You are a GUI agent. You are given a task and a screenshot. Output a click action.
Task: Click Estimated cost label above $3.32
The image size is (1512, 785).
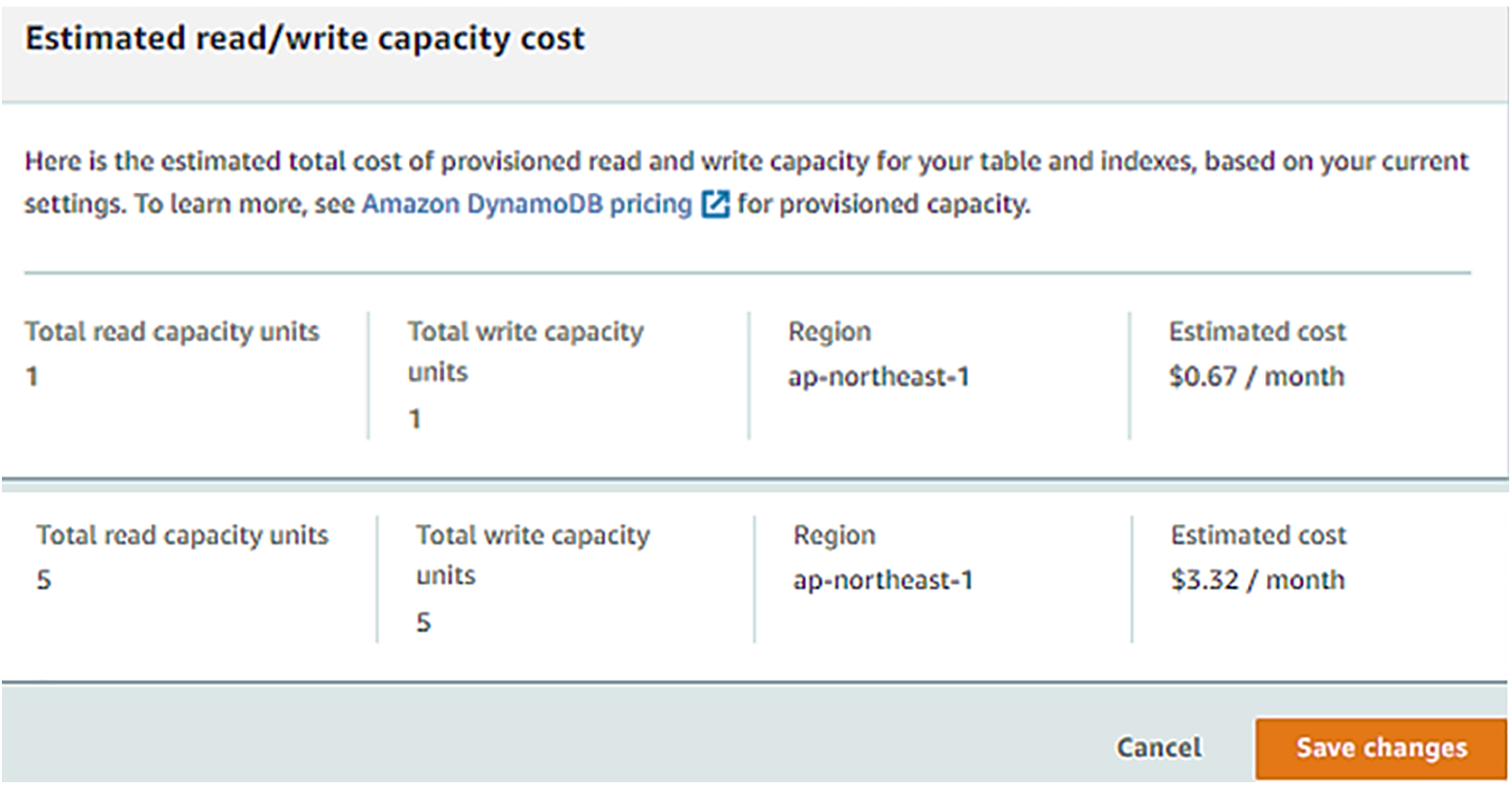click(1257, 535)
